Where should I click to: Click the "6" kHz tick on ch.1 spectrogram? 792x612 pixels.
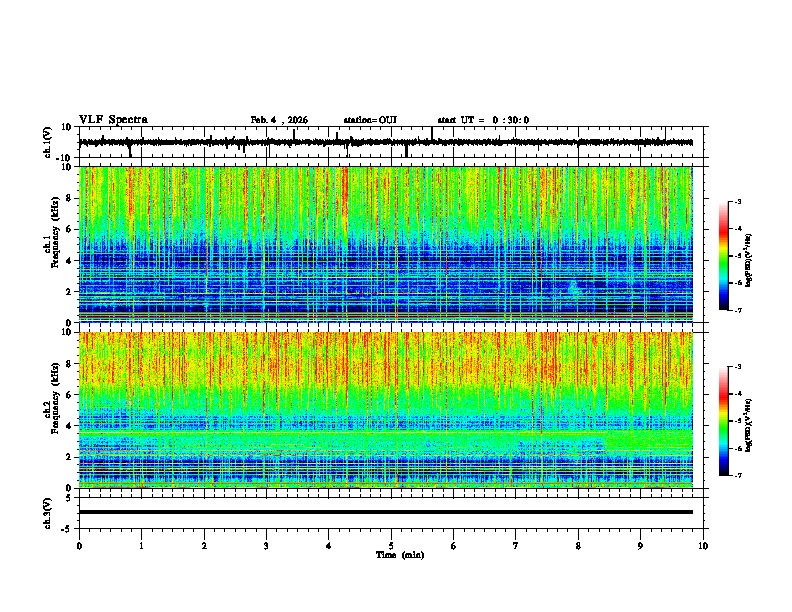click(69, 229)
